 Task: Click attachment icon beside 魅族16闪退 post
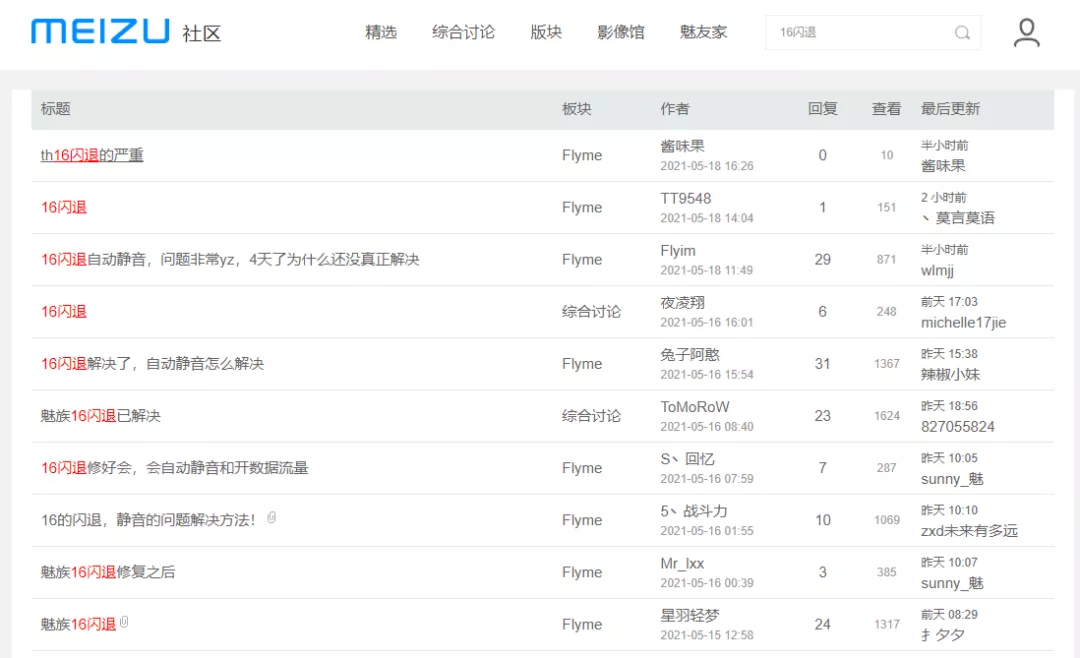pyautogui.click(x=124, y=622)
